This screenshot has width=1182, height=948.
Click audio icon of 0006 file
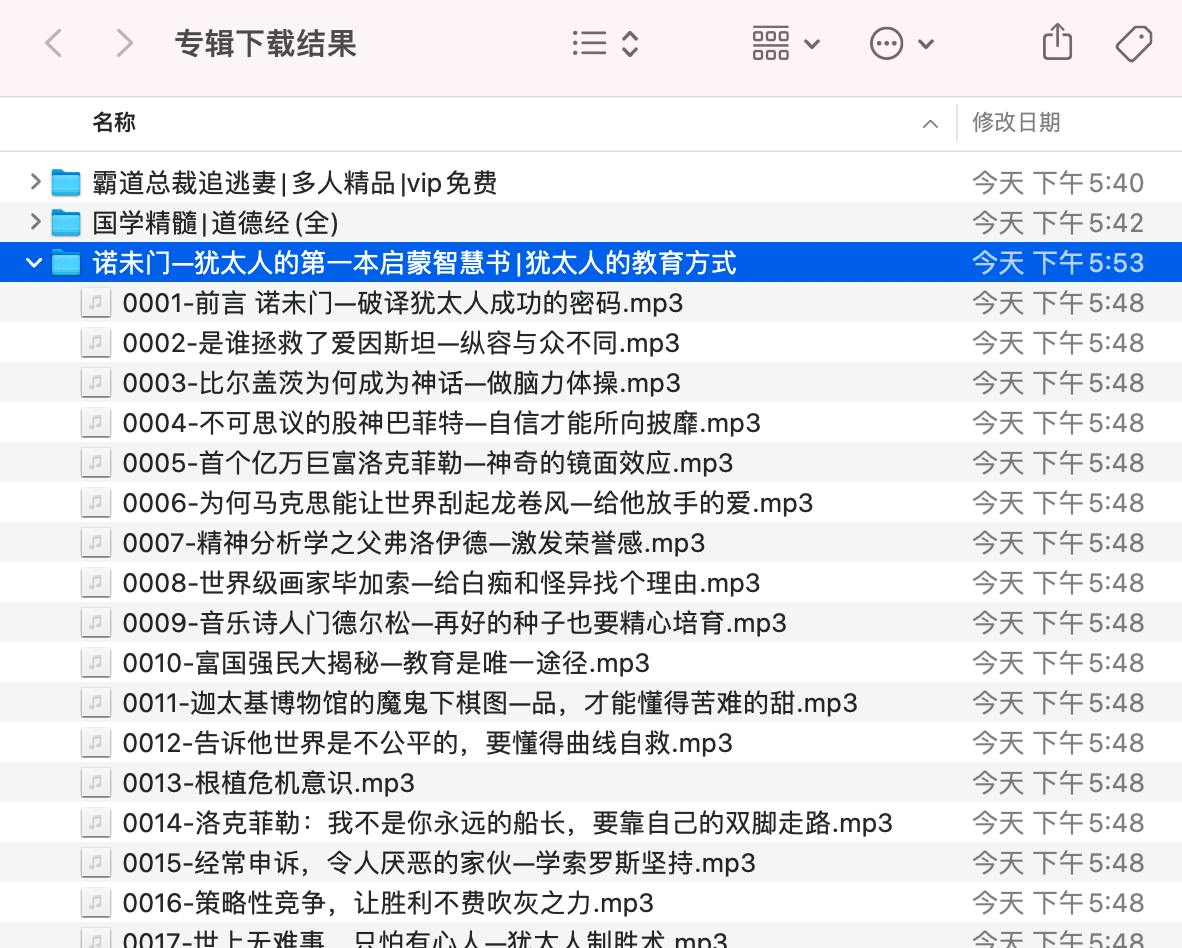point(96,502)
